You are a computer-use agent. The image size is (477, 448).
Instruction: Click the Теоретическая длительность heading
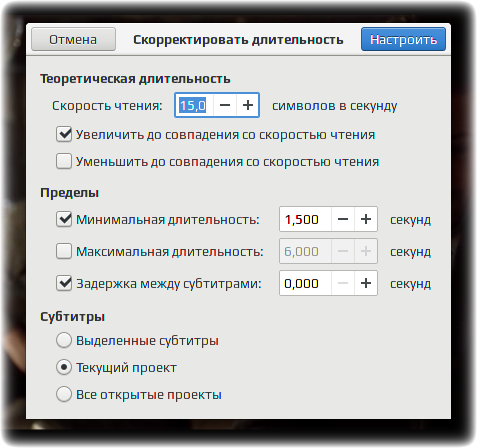point(135,79)
